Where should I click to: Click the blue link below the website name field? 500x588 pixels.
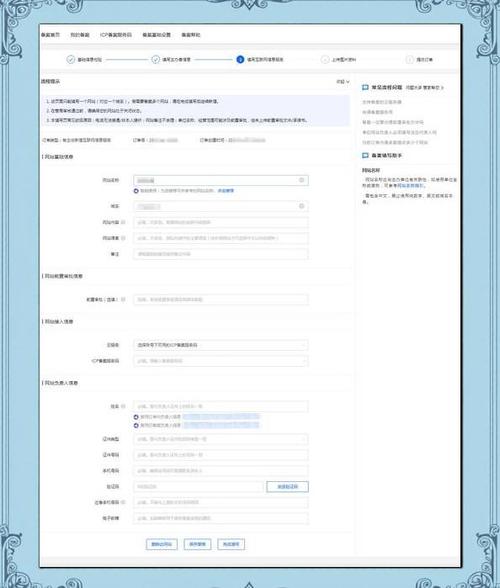226,190
